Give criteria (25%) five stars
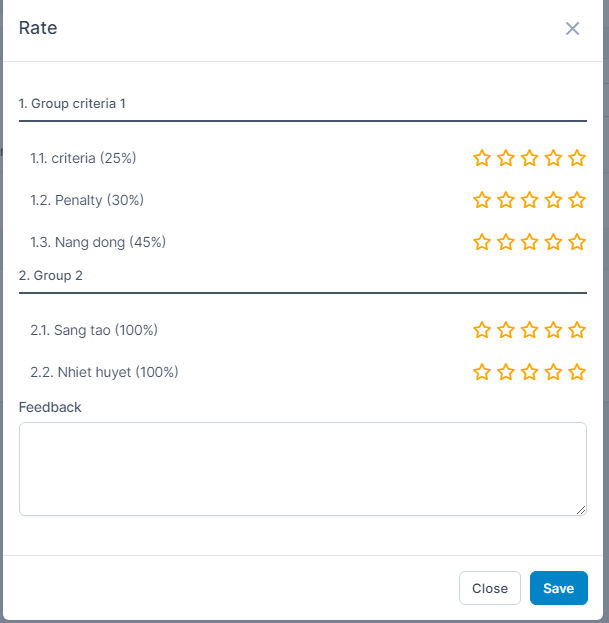The height and width of the screenshot is (623, 609). pos(577,158)
